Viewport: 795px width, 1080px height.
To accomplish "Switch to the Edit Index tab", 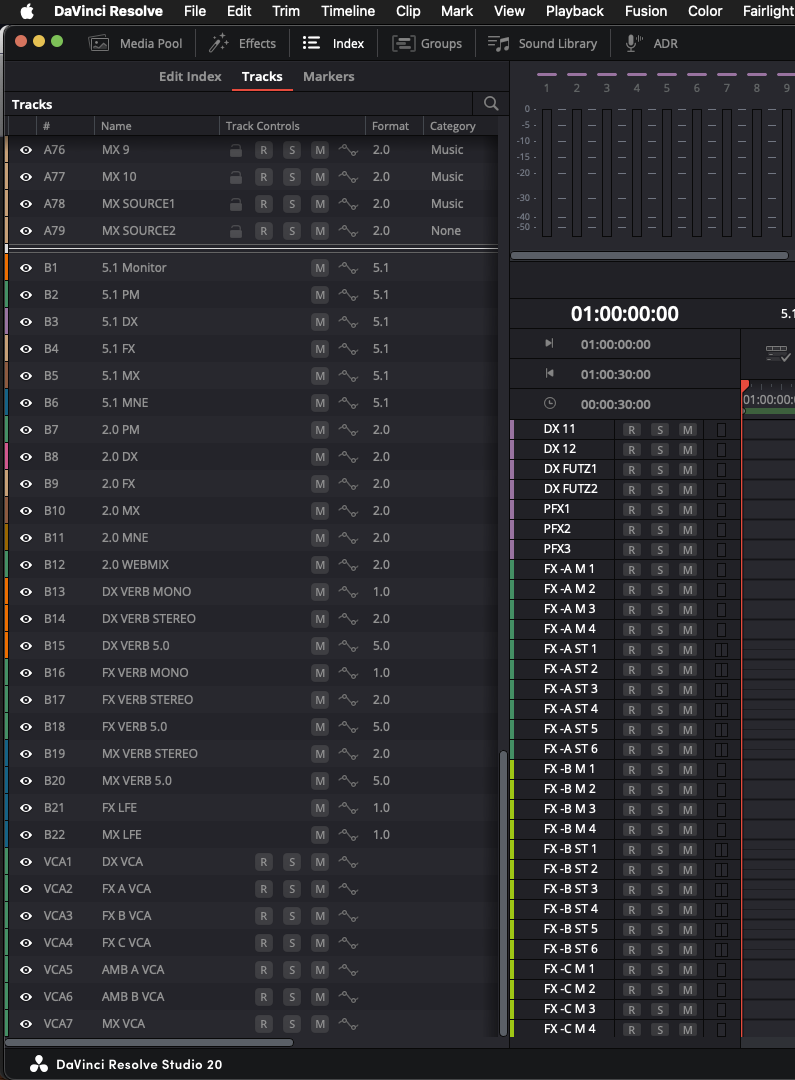I will click(x=190, y=76).
